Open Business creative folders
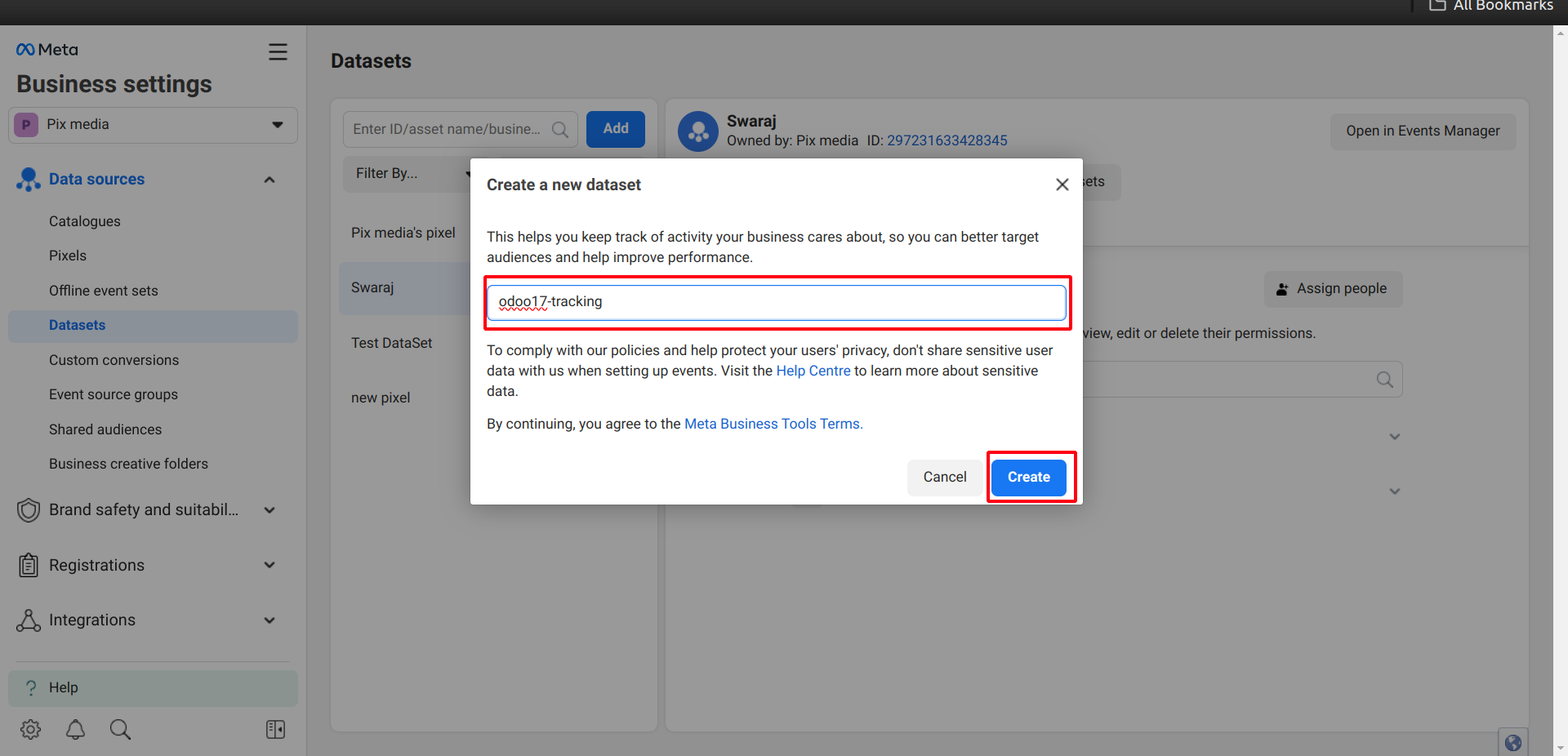The image size is (1568, 756). pyautogui.click(x=128, y=464)
